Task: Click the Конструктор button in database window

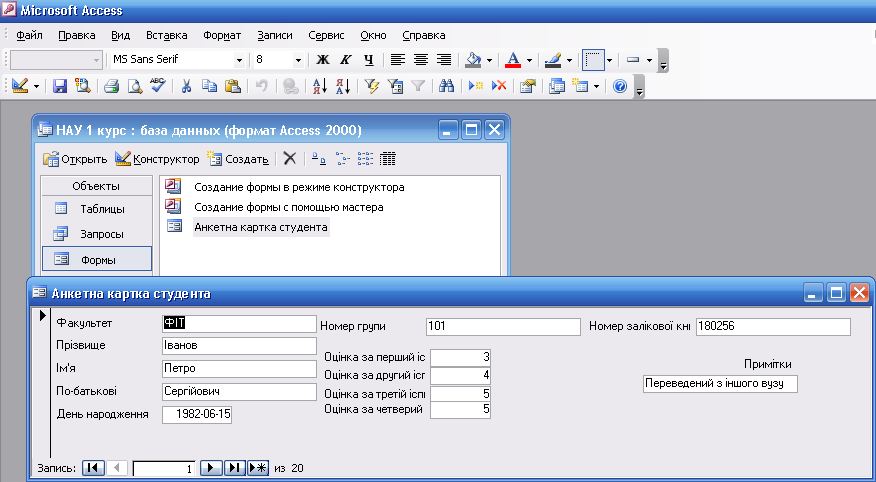Action: tap(157, 159)
